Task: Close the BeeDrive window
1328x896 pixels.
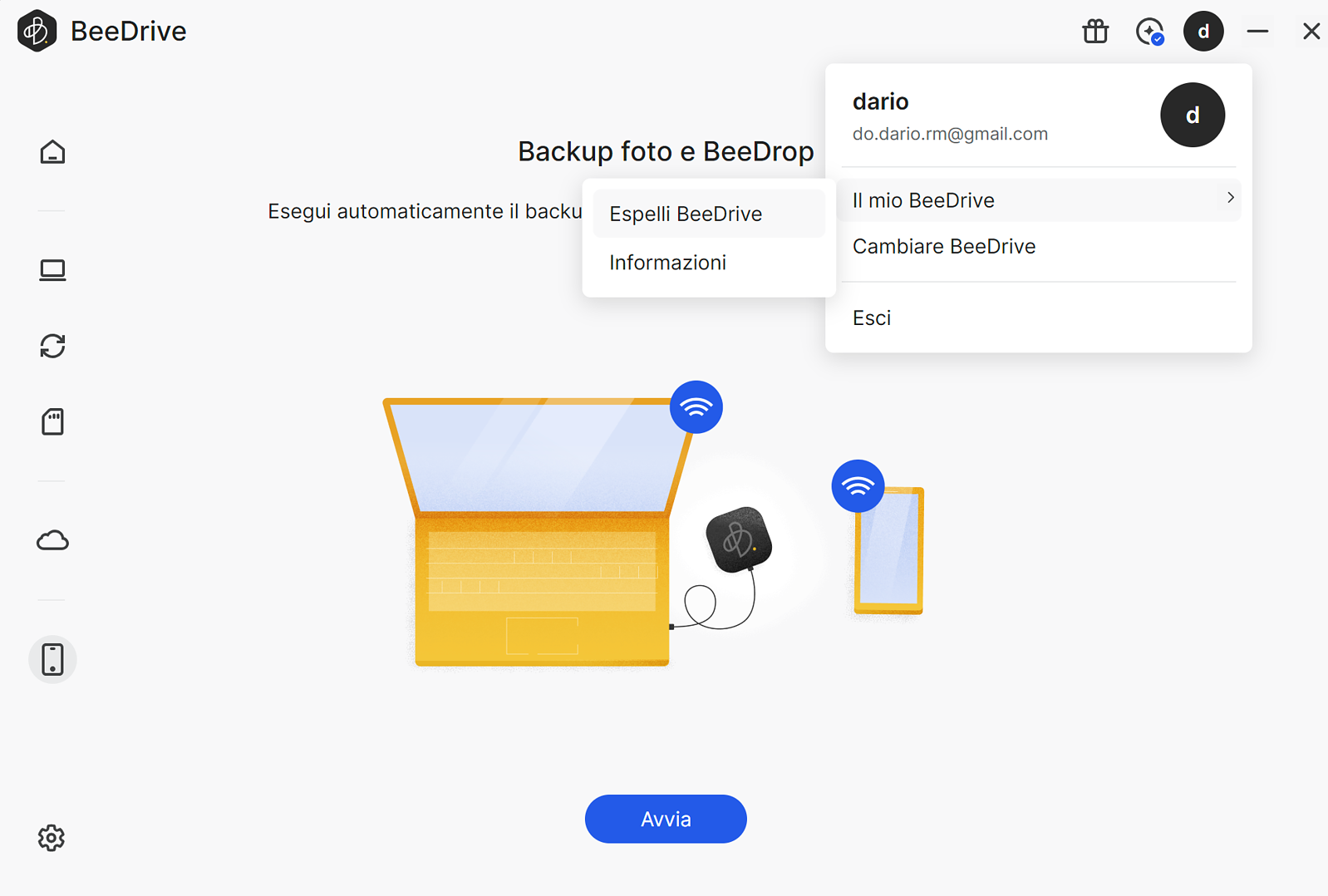Action: (1311, 32)
